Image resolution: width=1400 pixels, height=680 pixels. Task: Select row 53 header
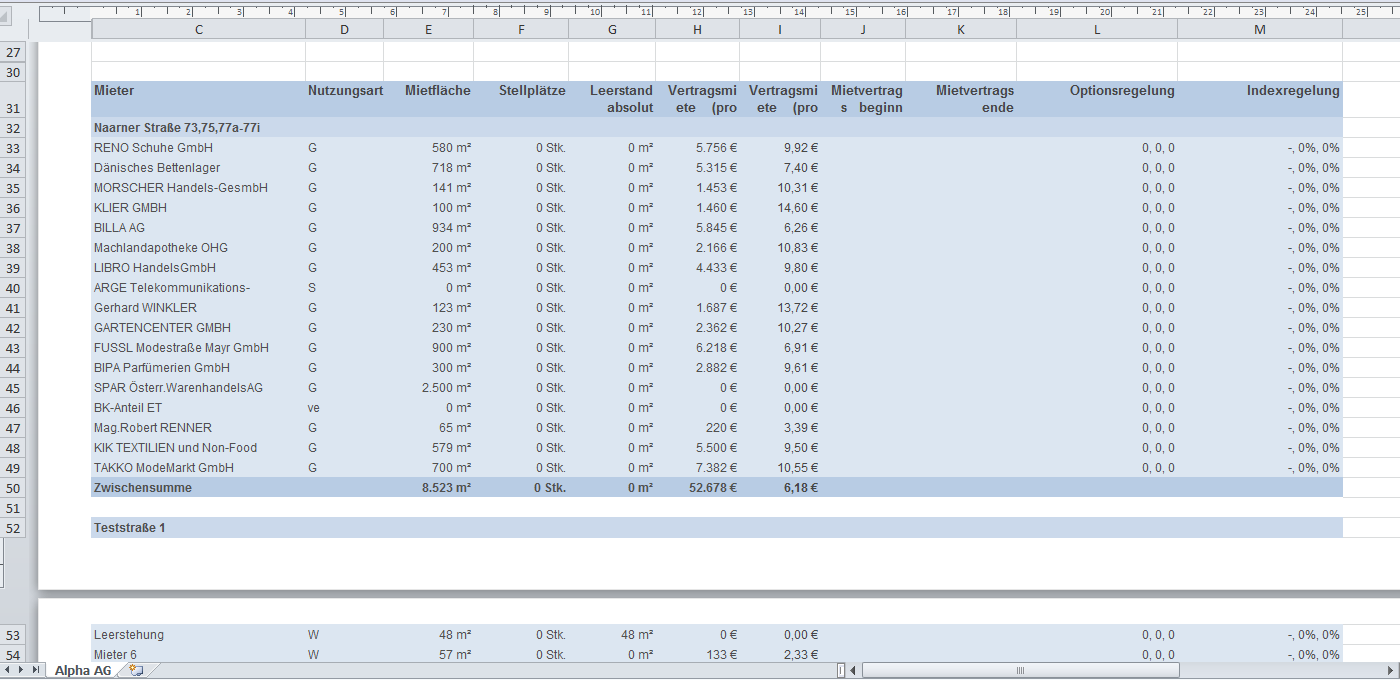tap(13, 635)
